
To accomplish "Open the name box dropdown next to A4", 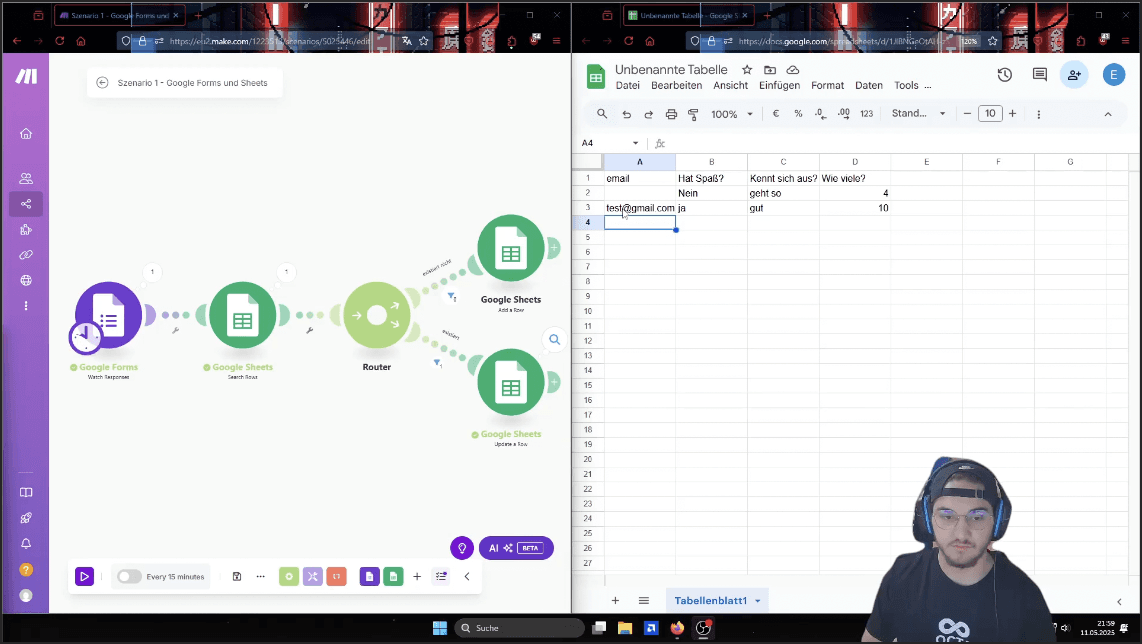I will (635, 144).
